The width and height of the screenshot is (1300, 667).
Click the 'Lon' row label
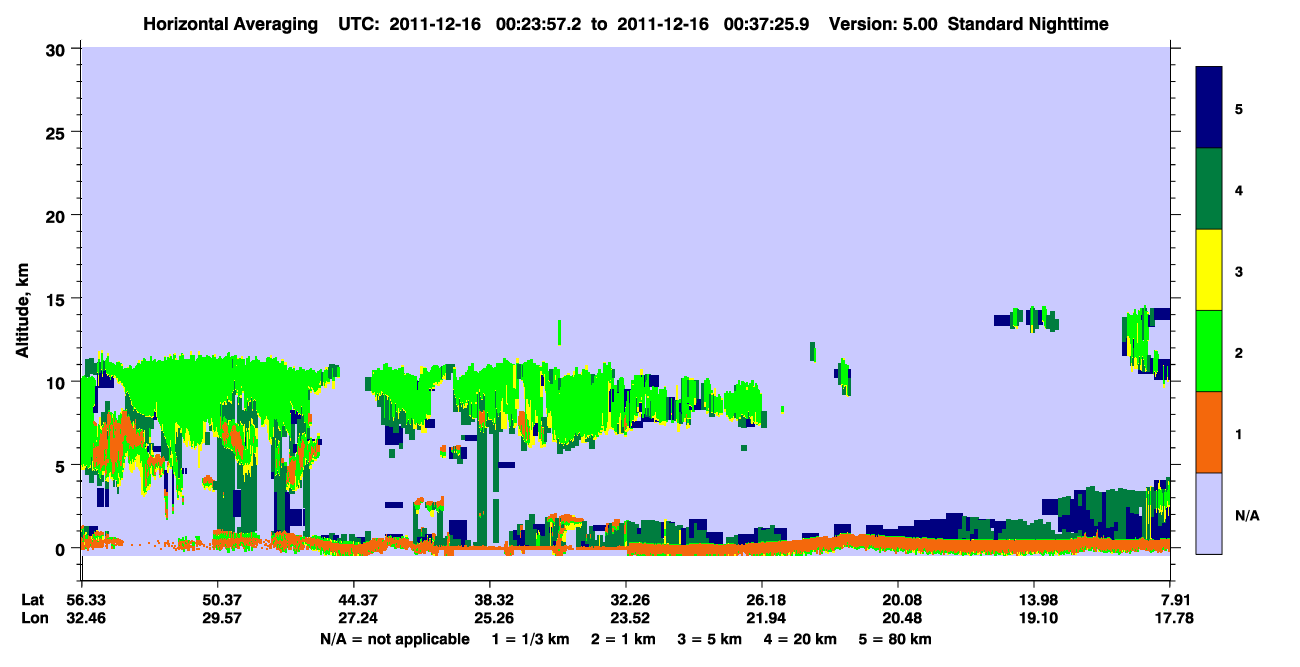click(33, 619)
